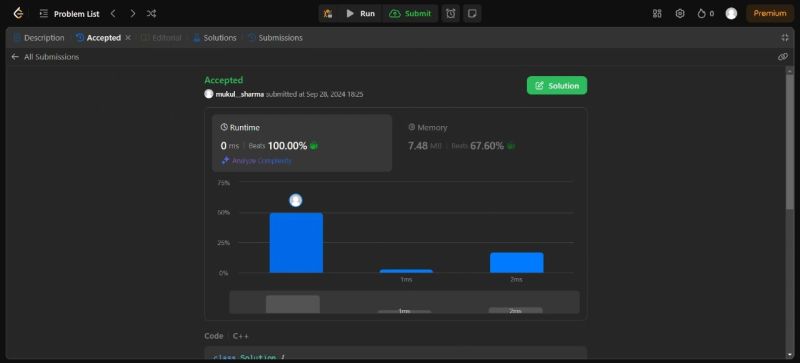The image size is (800, 363).
Task: Open the debugger icon beside Run
Action: click(328, 14)
